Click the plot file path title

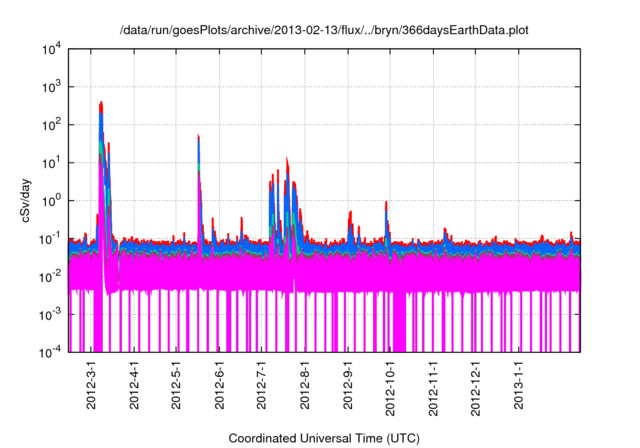click(324, 30)
